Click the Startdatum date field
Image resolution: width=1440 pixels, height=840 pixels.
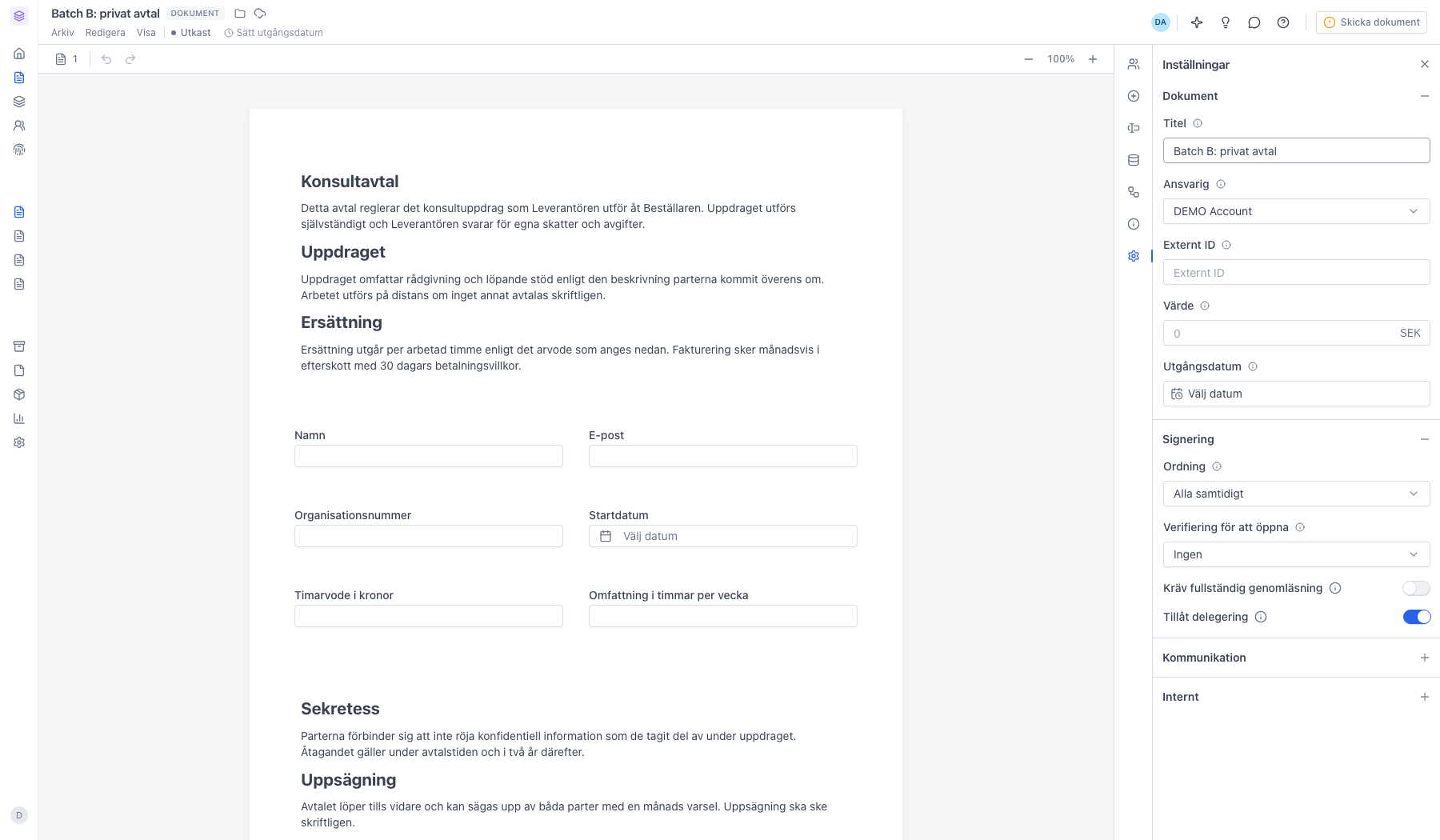click(723, 536)
